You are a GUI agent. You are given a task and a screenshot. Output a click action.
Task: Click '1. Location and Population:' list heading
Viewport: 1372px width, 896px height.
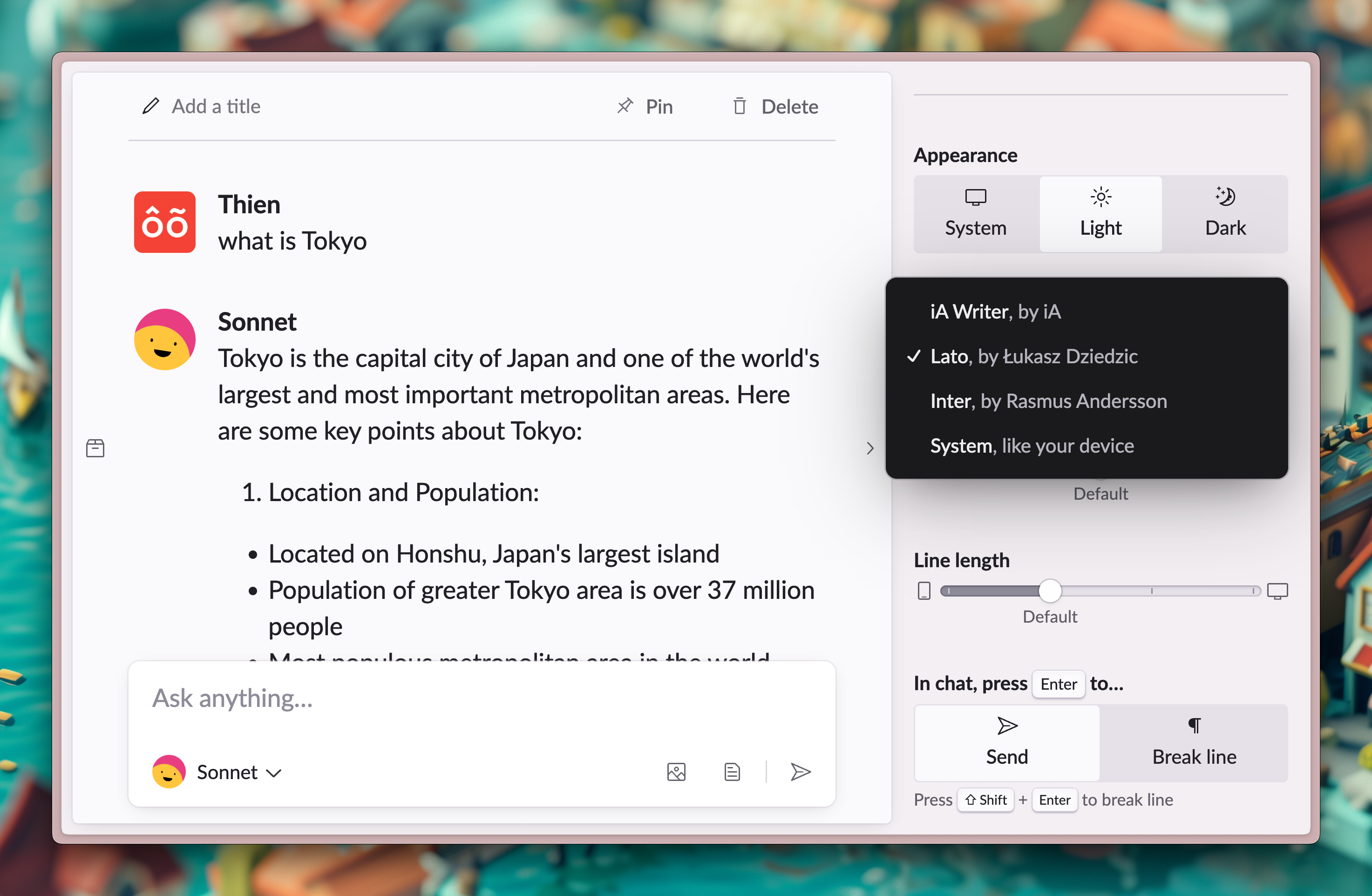click(390, 493)
